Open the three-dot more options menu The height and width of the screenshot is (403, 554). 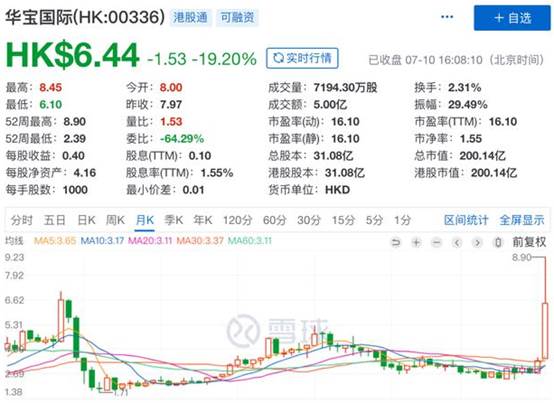coord(447,17)
